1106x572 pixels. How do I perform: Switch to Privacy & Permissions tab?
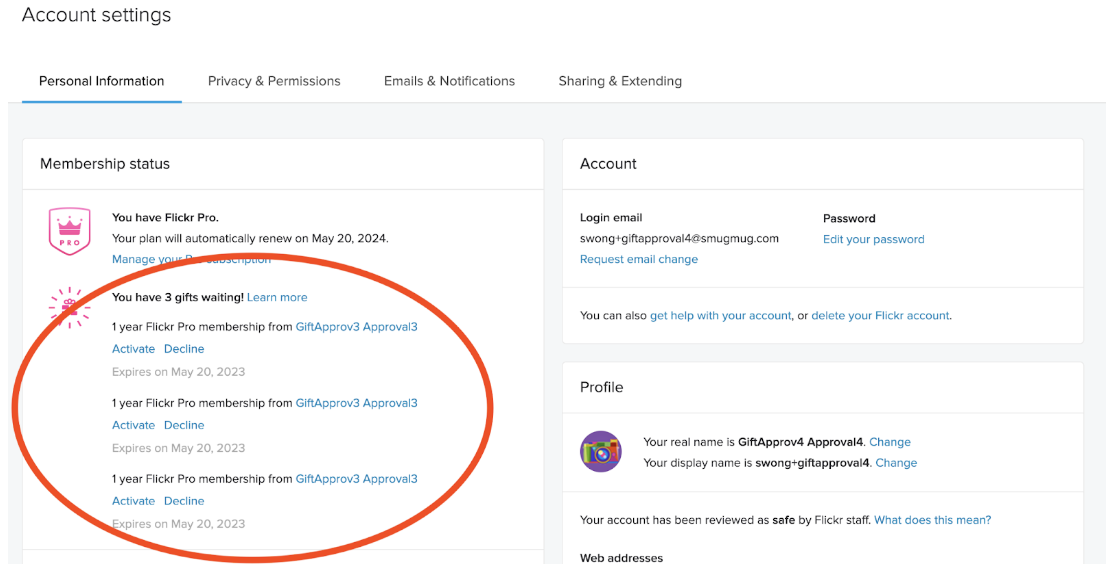coord(274,81)
